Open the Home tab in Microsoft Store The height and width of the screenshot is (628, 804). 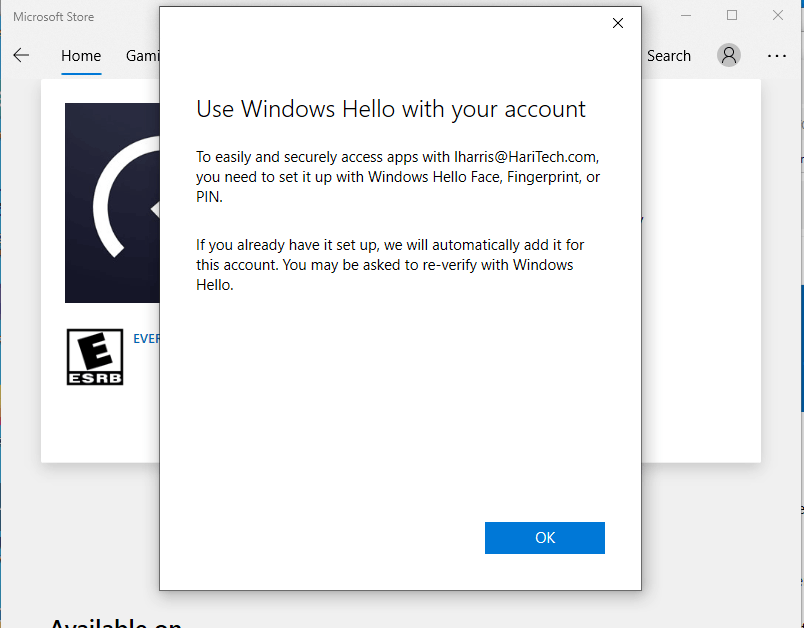click(x=81, y=55)
